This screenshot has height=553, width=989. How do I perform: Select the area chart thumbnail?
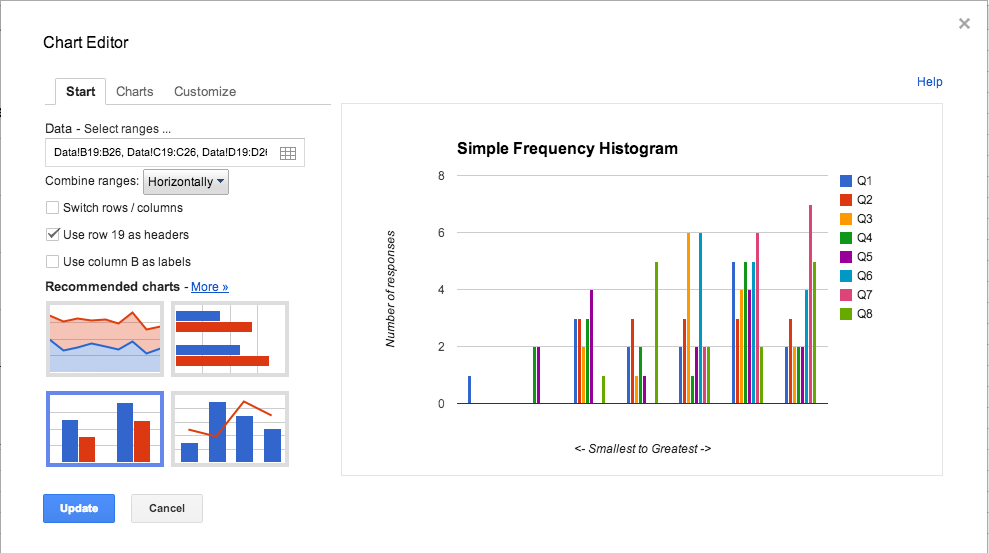(105, 338)
